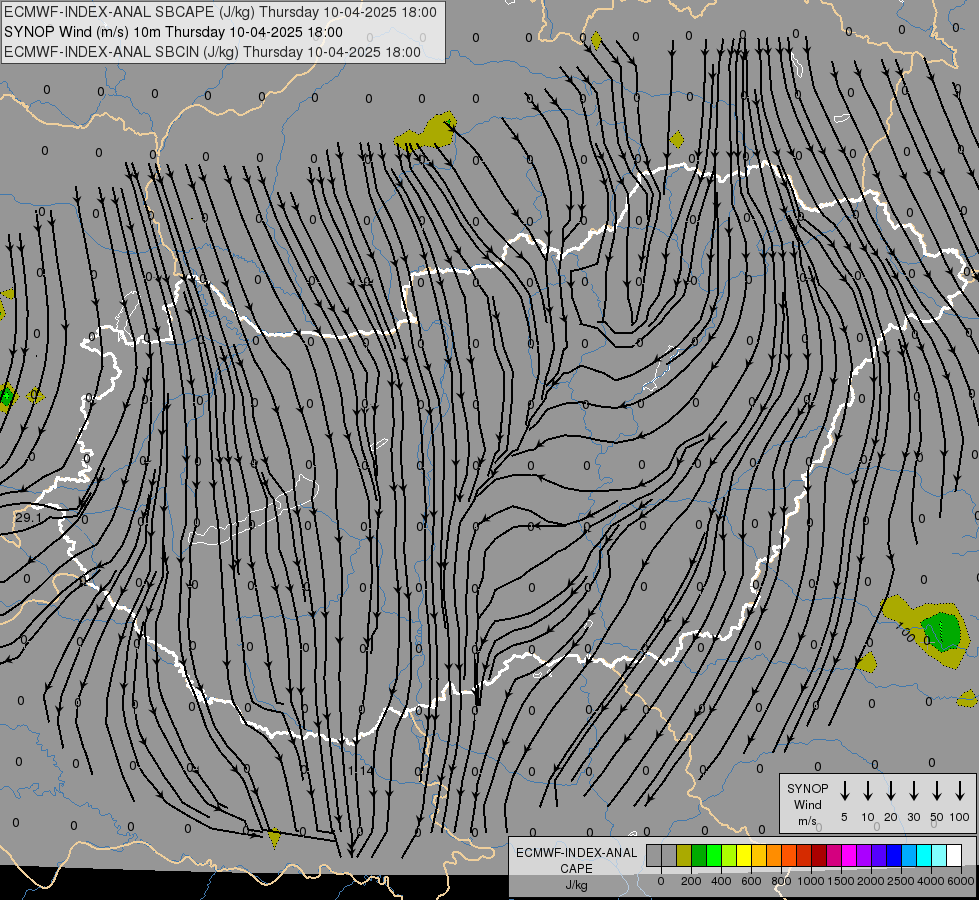The image size is (979, 900).
Task: Select the bright magenta CAPE colorbar swatch
Action: coord(849,856)
